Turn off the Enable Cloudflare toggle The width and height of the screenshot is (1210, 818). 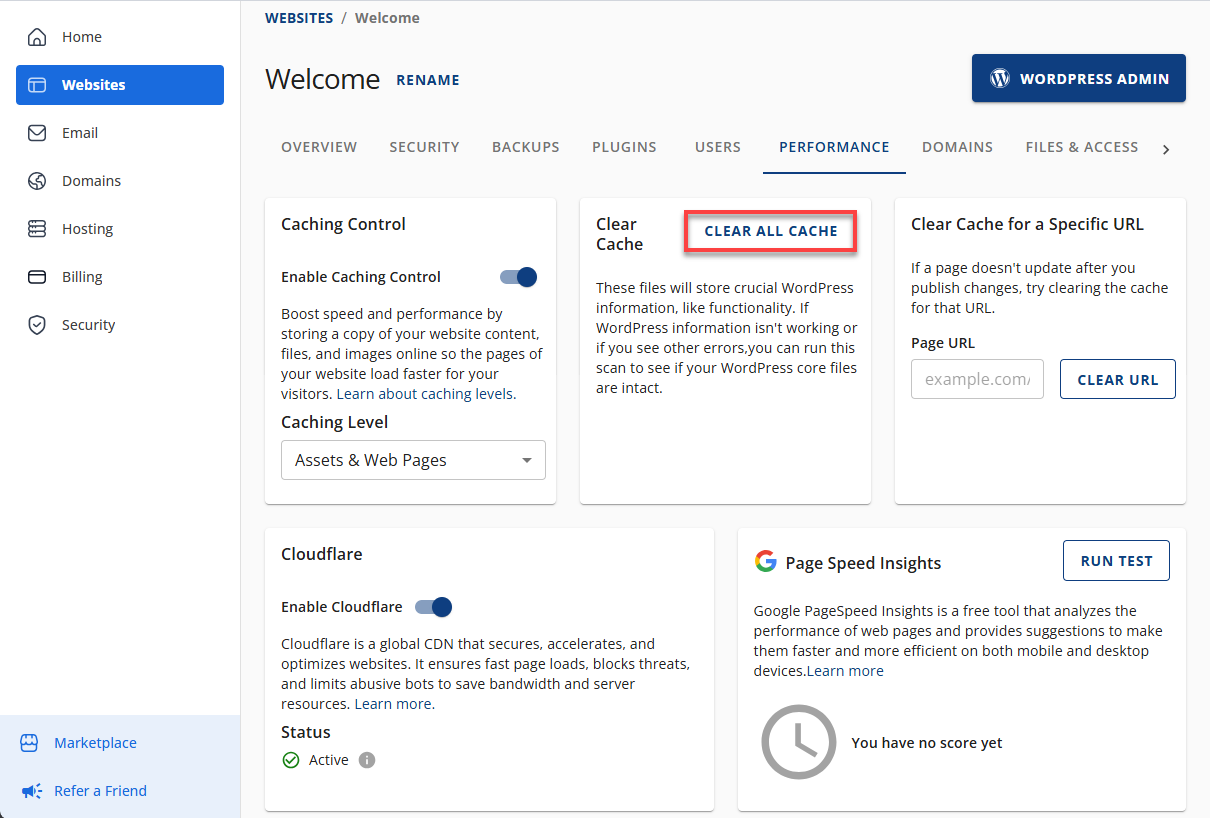[x=434, y=607]
